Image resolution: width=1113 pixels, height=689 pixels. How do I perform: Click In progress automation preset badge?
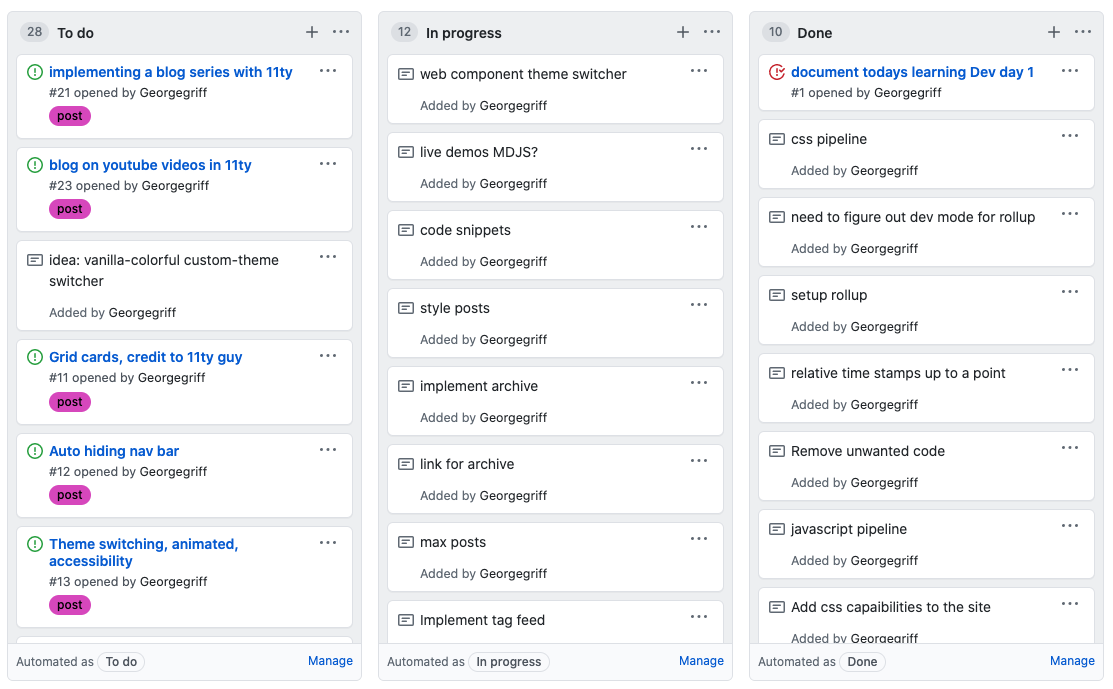[508, 662]
